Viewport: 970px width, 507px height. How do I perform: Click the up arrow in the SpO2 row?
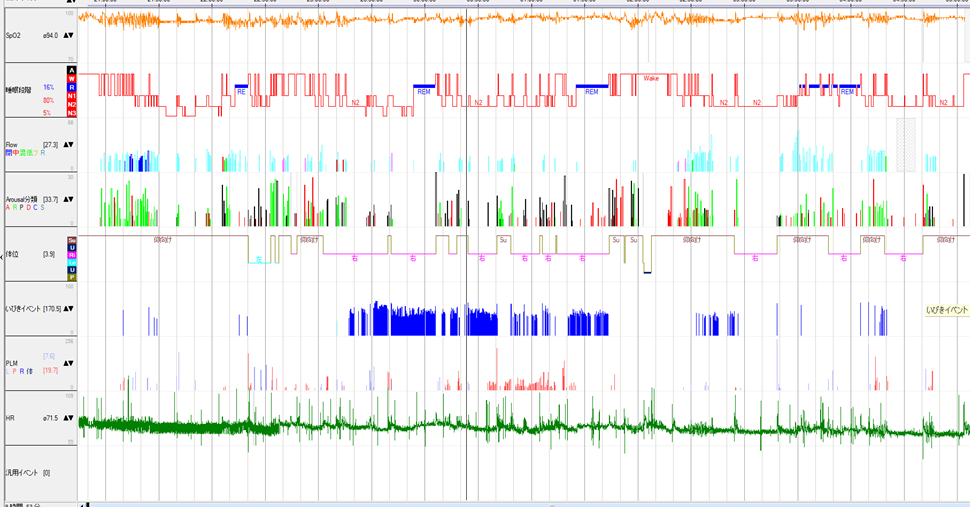[65, 35]
